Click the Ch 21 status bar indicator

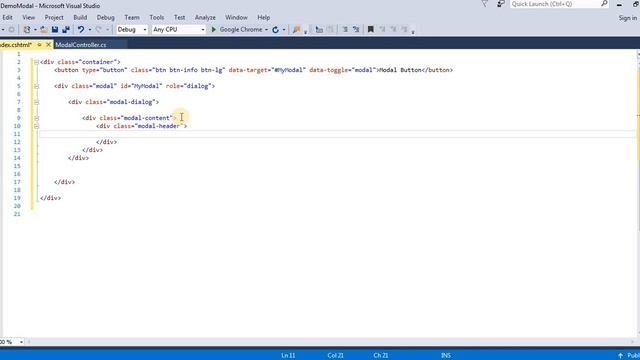click(x=380, y=356)
